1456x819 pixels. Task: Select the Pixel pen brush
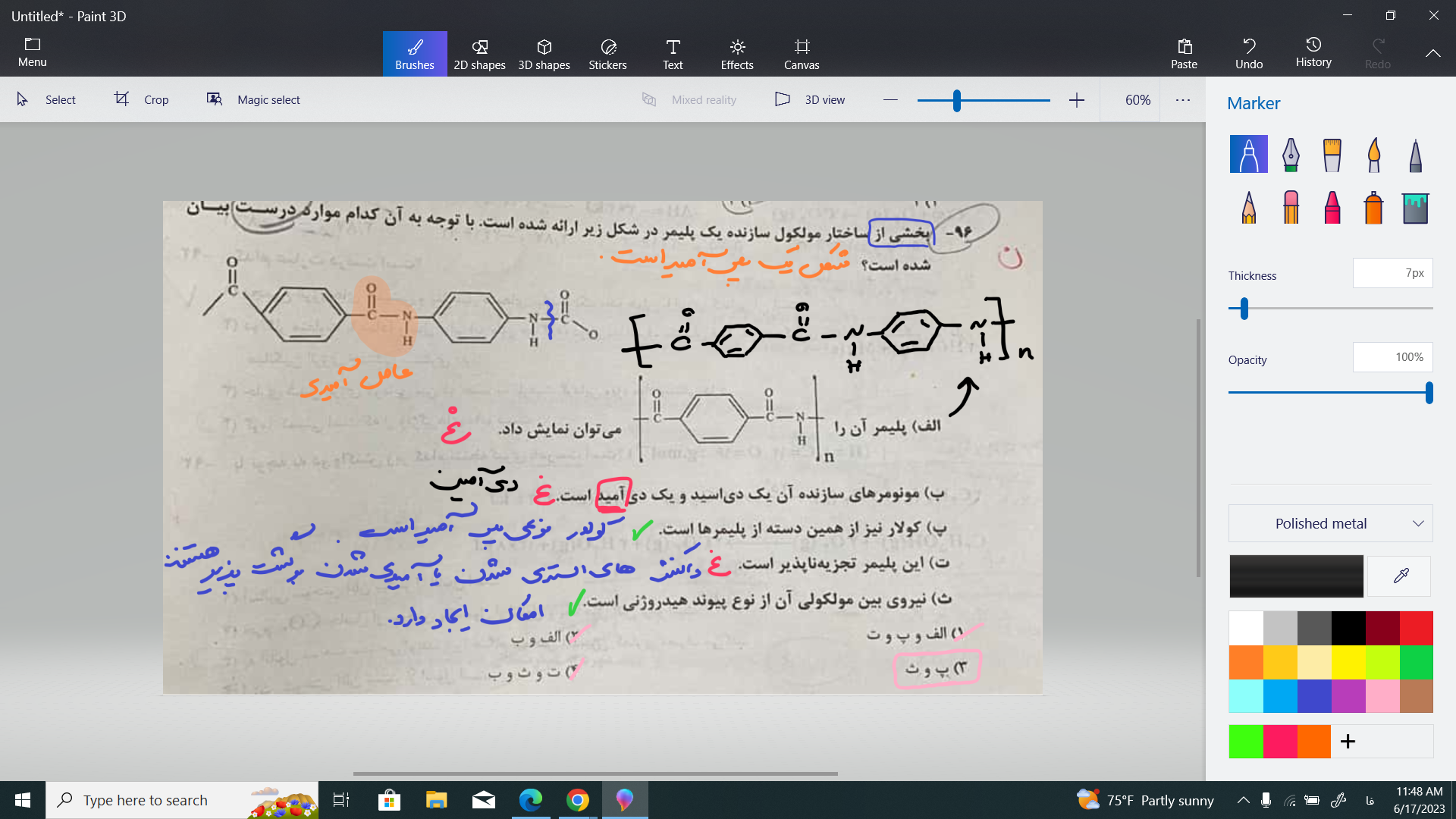[1415, 154]
